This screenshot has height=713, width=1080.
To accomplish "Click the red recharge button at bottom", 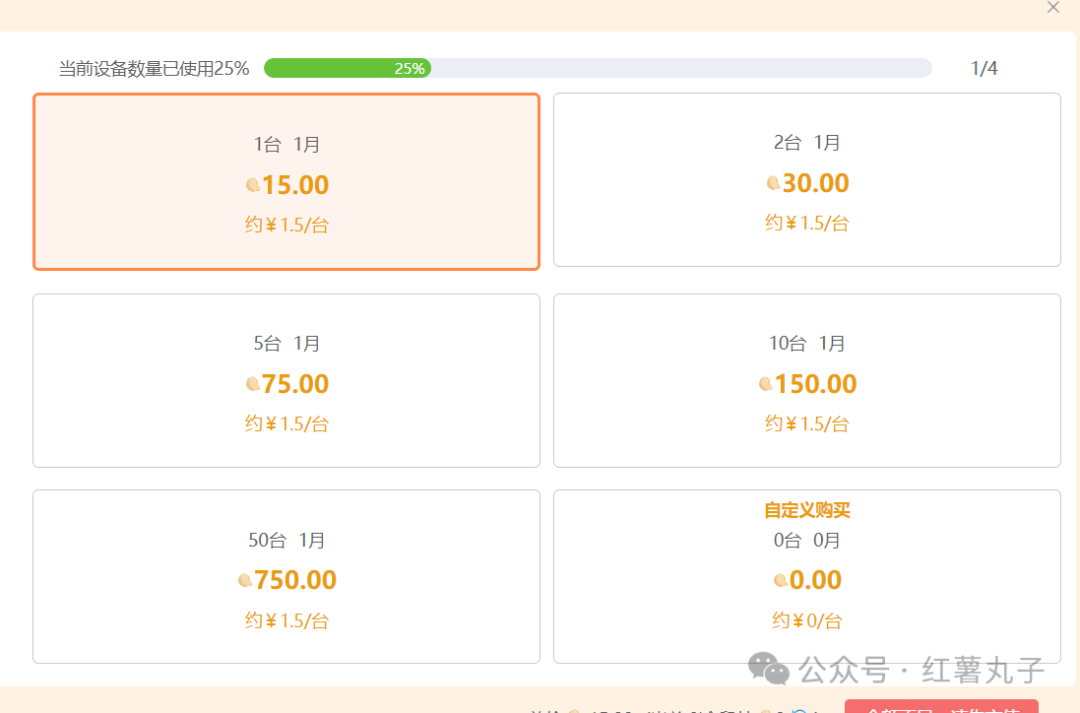I will [x=942, y=707].
